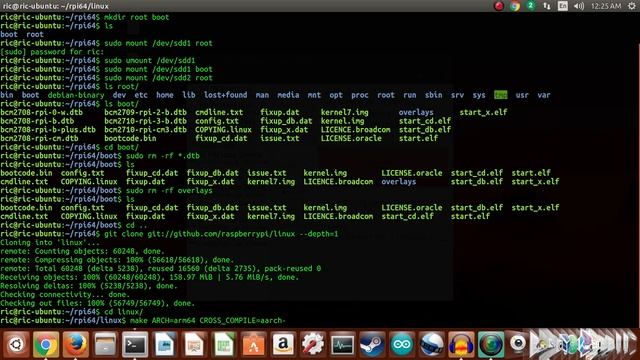Open the 12:25 AM clock menu
Screen dimensions: 640x360
pos(606,6)
